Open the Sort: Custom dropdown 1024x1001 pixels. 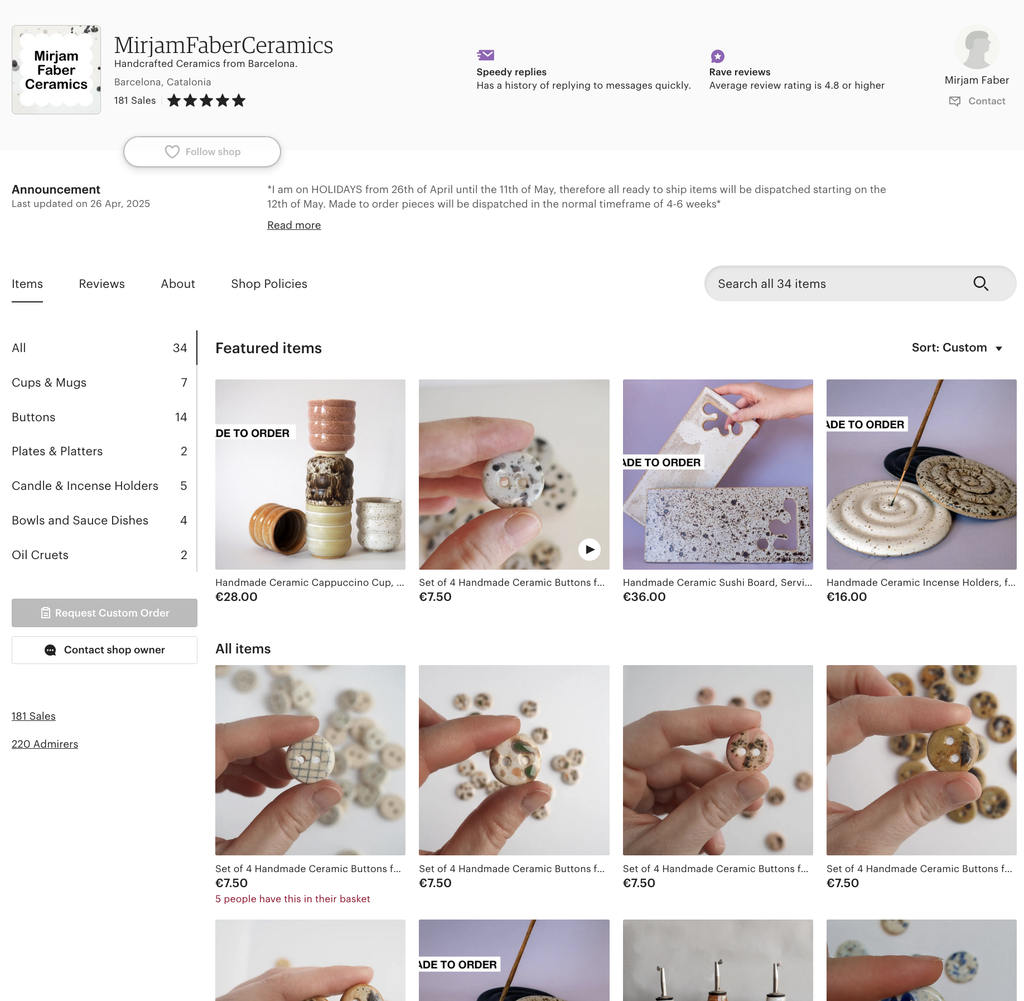[x=956, y=348]
